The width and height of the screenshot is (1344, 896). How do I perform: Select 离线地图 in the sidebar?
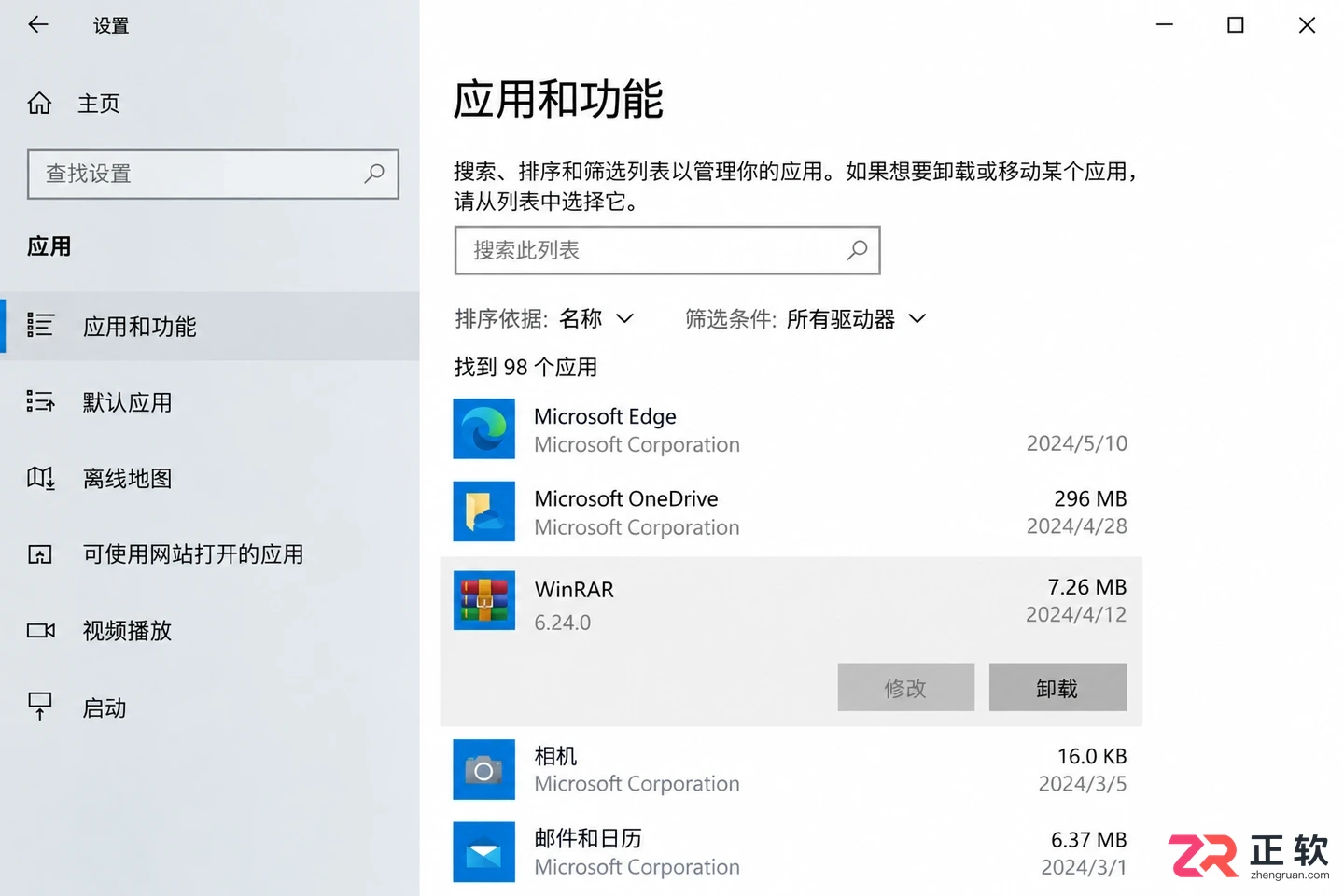pos(210,479)
